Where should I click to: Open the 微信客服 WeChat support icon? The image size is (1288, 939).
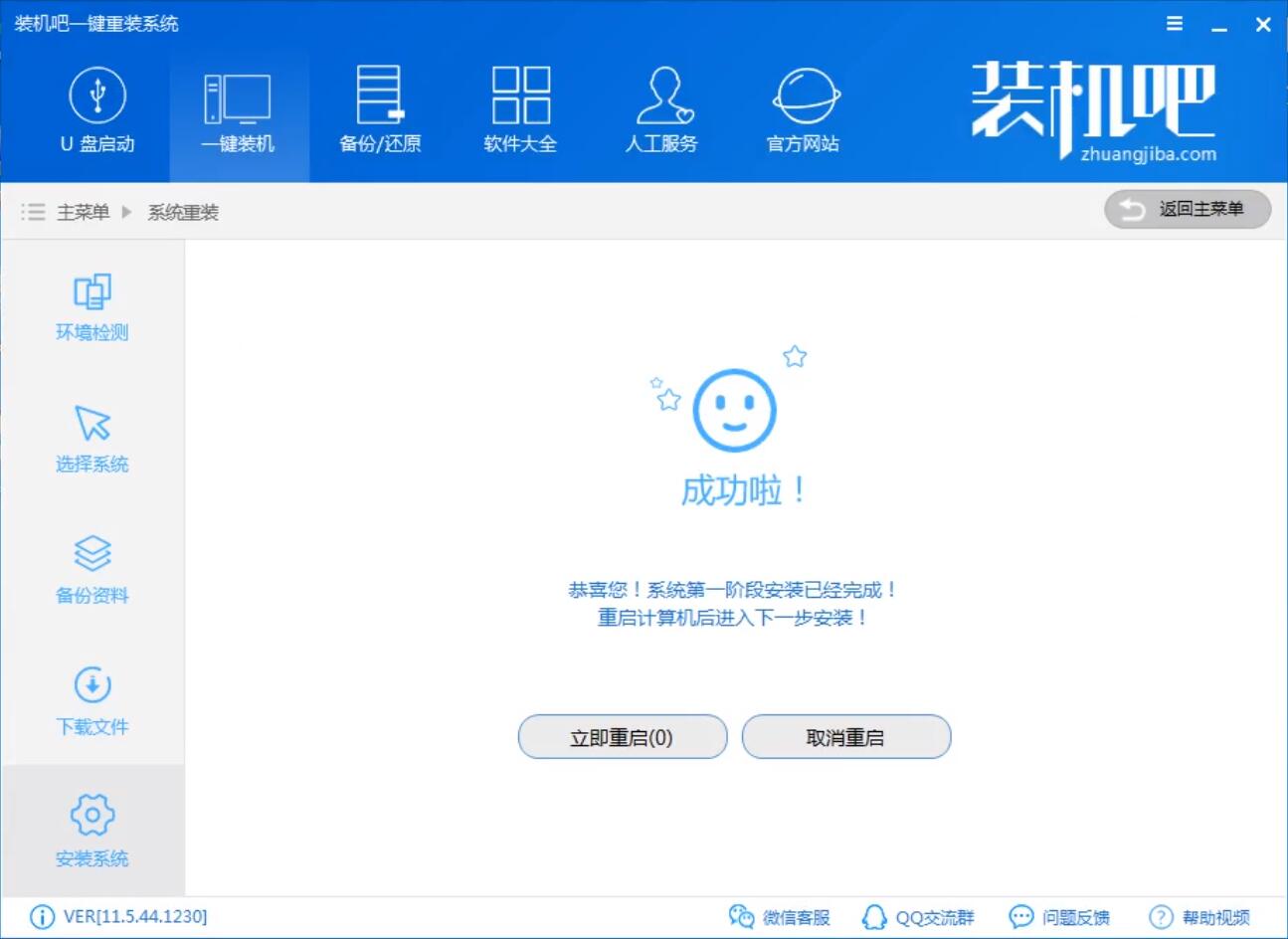(781, 917)
